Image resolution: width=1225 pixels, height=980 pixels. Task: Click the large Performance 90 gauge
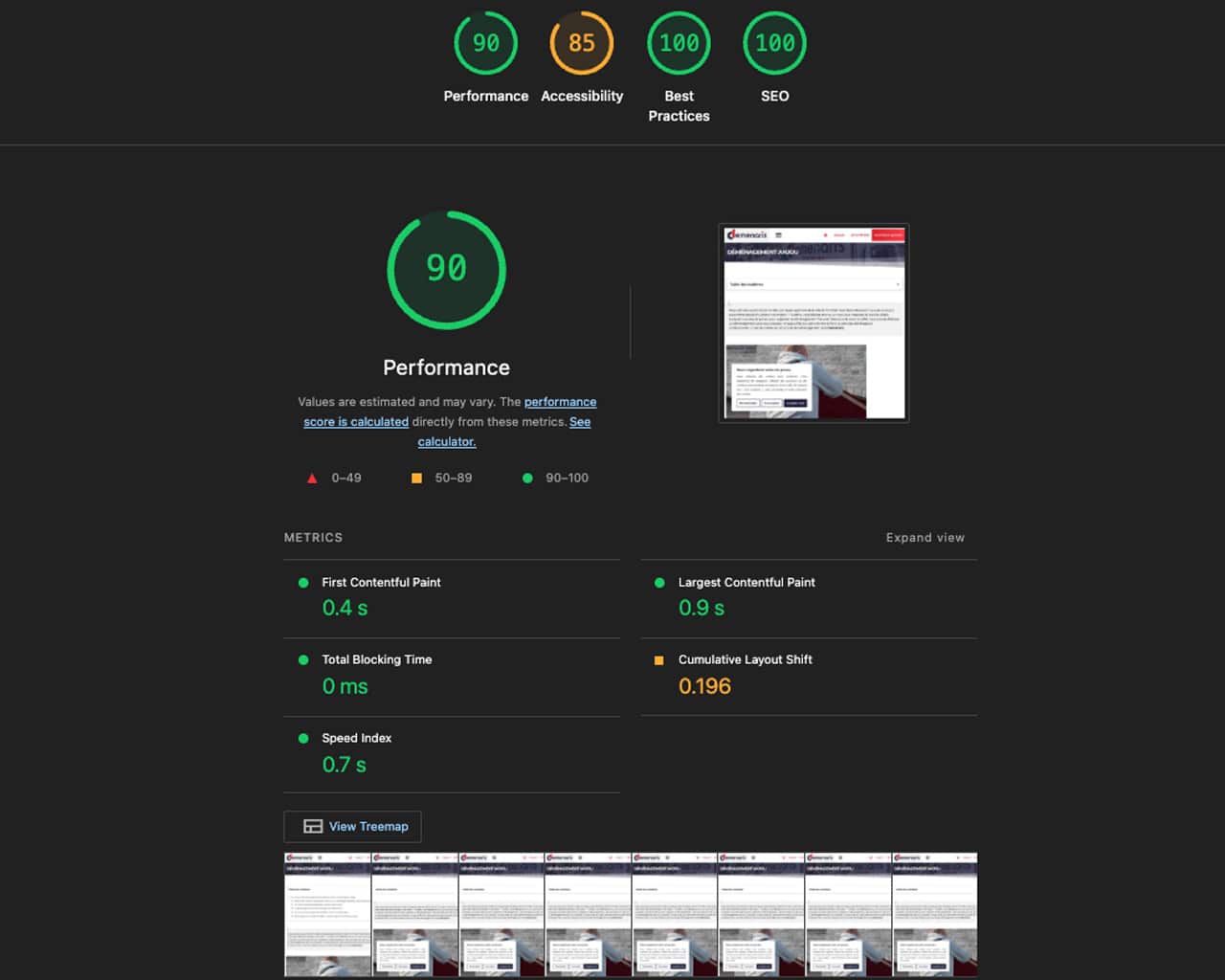click(446, 270)
